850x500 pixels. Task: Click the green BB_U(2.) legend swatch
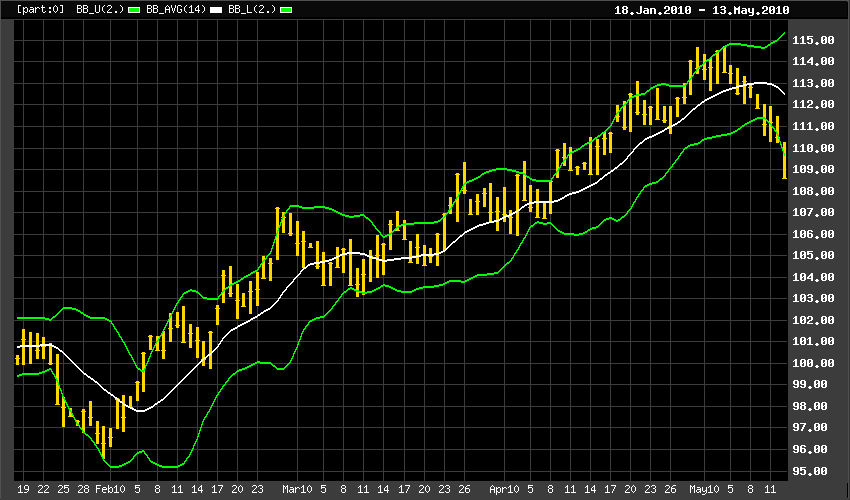click(134, 10)
